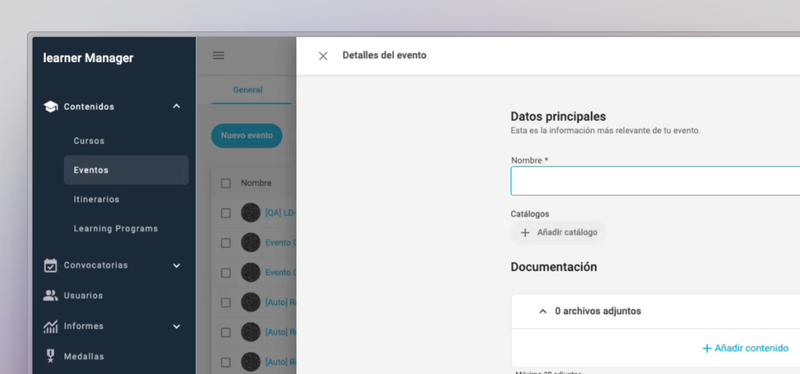
Task: Click the plus icon beside Añadir contenido
Action: click(x=707, y=348)
